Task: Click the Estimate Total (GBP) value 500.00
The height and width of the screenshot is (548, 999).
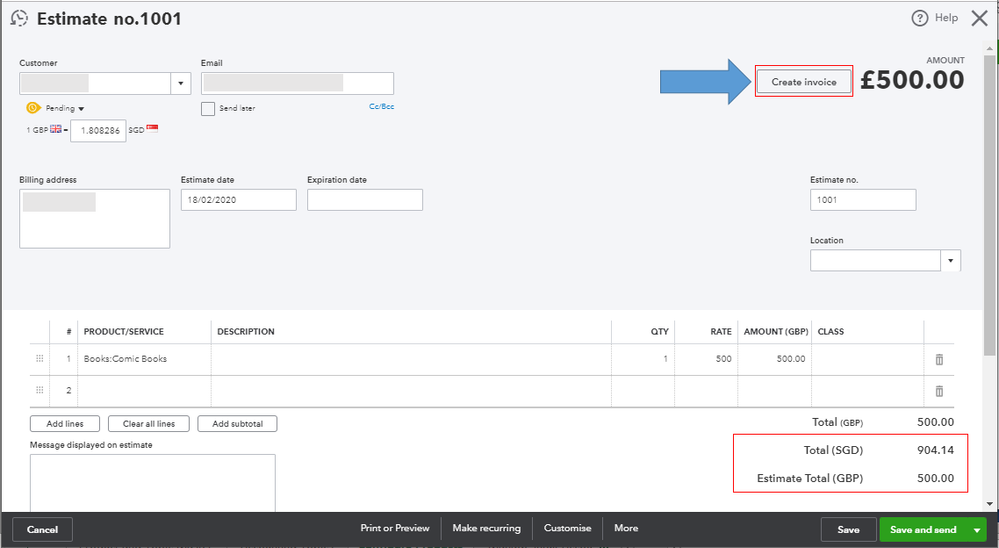Action: [x=935, y=479]
